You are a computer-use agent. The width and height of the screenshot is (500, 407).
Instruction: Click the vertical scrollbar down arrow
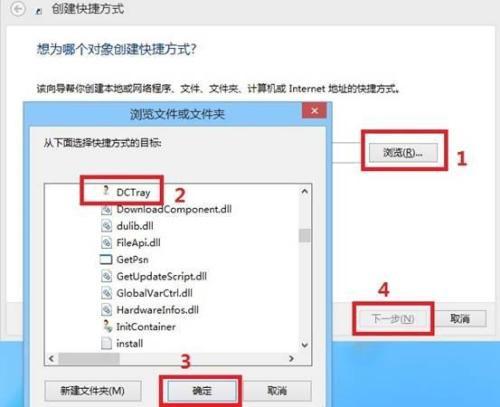click(304, 345)
